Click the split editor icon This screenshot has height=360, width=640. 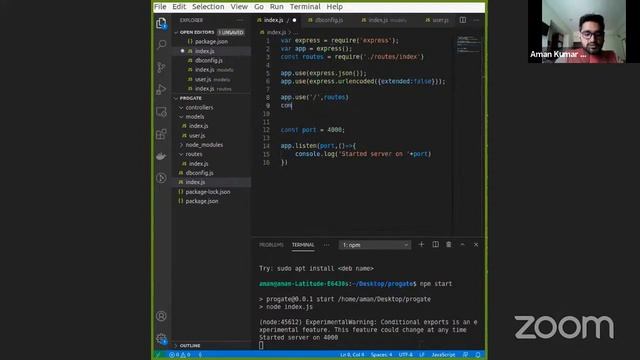[x=462, y=20]
